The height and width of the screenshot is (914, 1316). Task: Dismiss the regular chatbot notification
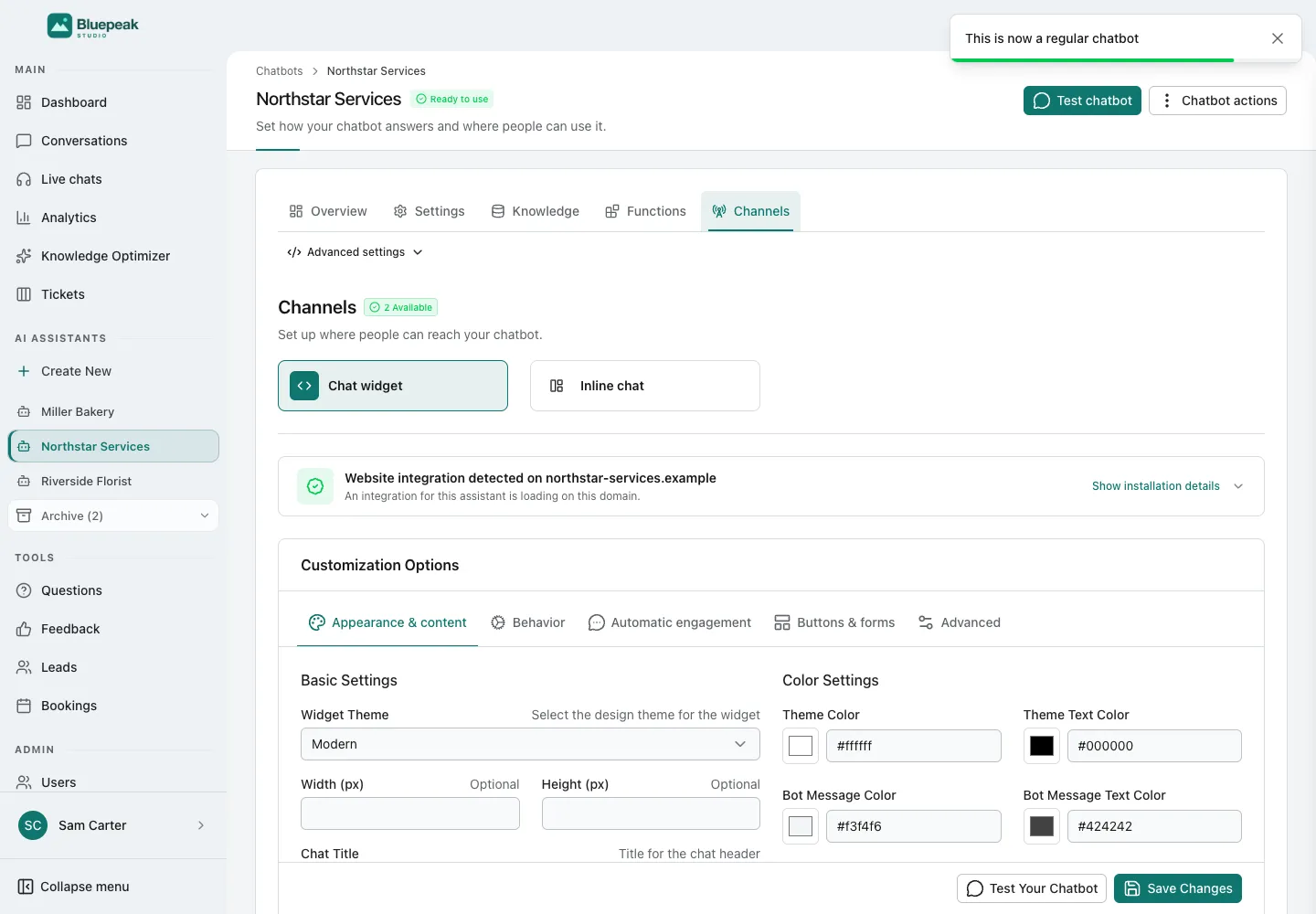tap(1278, 38)
